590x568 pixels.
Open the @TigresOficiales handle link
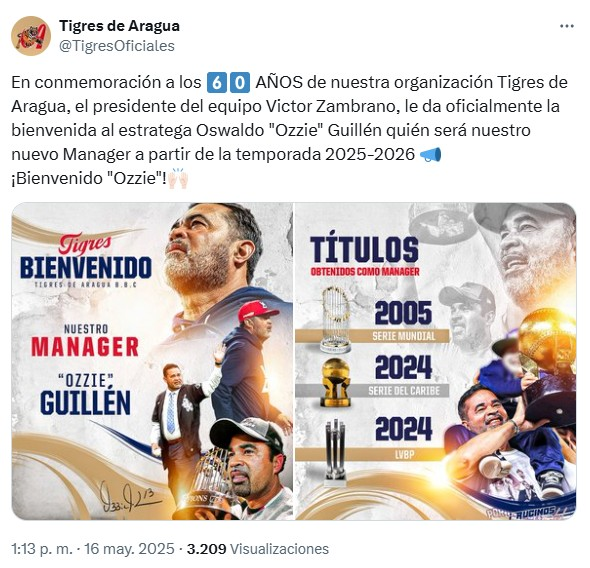[x=117, y=46]
